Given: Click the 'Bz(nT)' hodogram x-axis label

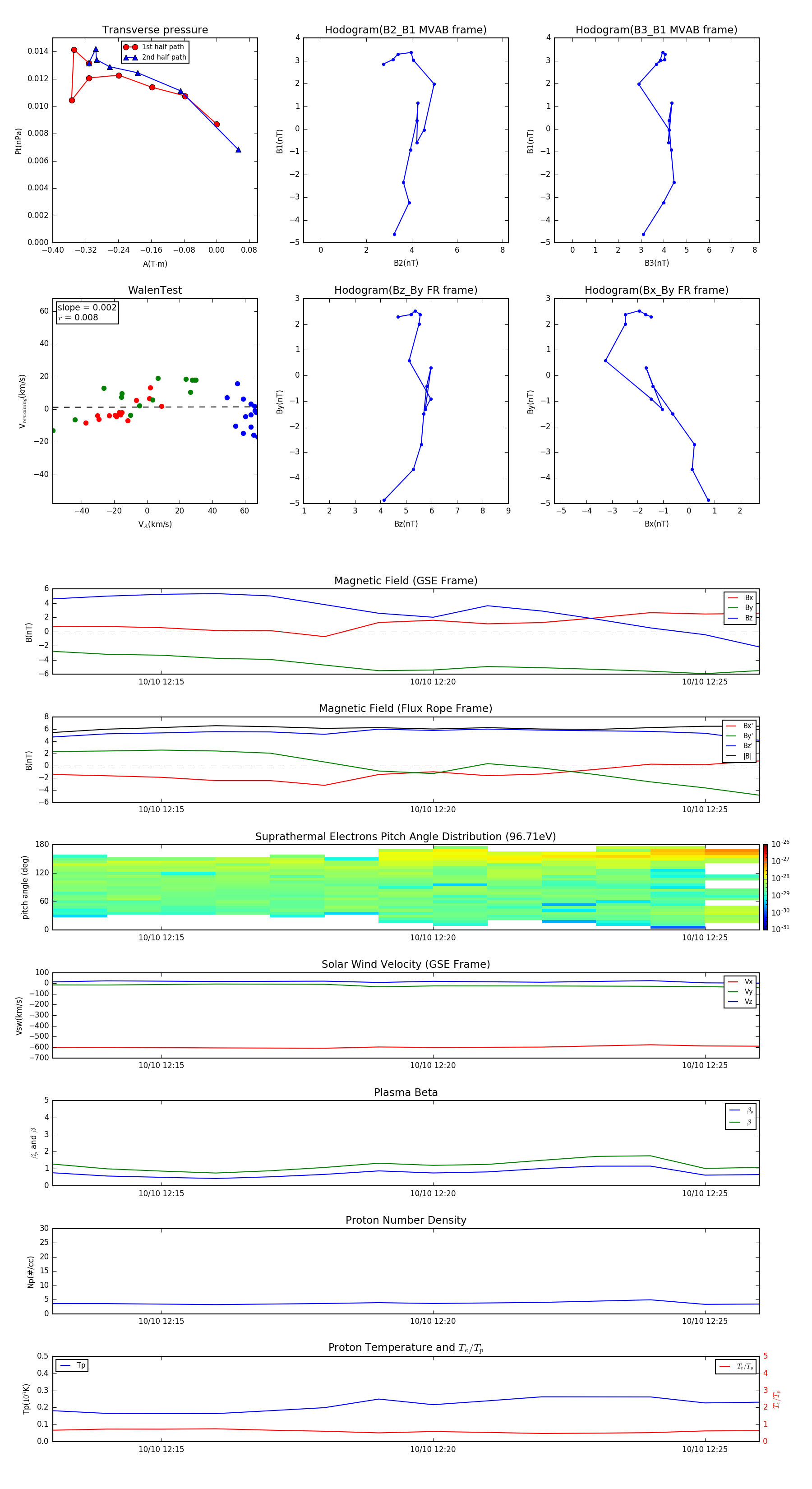Looking at the screenshot, I should coord(406,524).
